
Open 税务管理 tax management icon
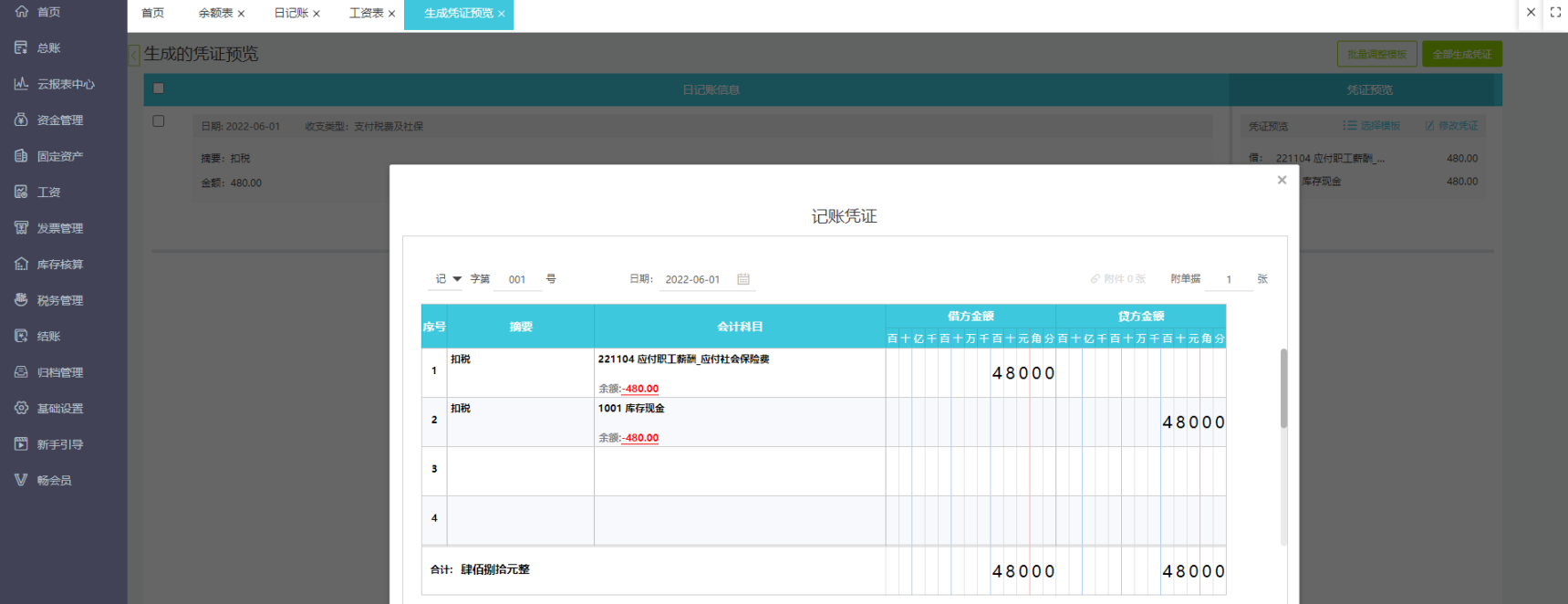21,300
